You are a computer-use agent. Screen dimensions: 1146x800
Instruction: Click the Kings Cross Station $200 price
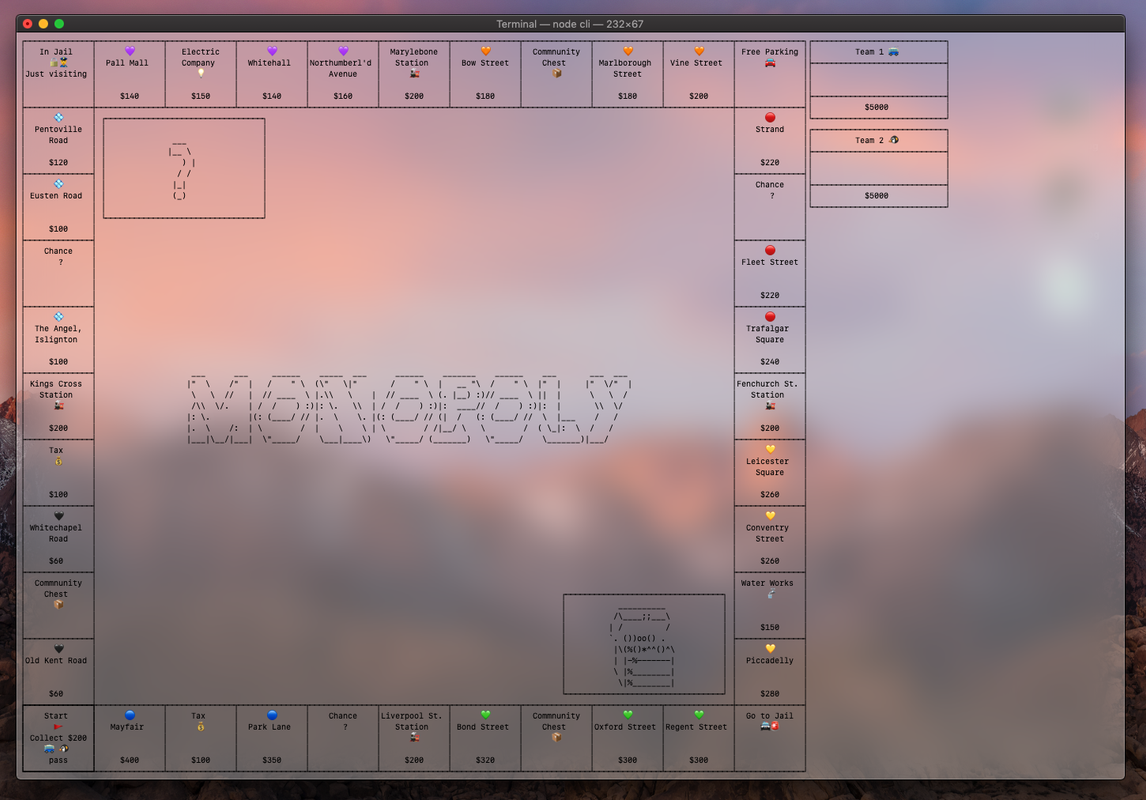58,428
